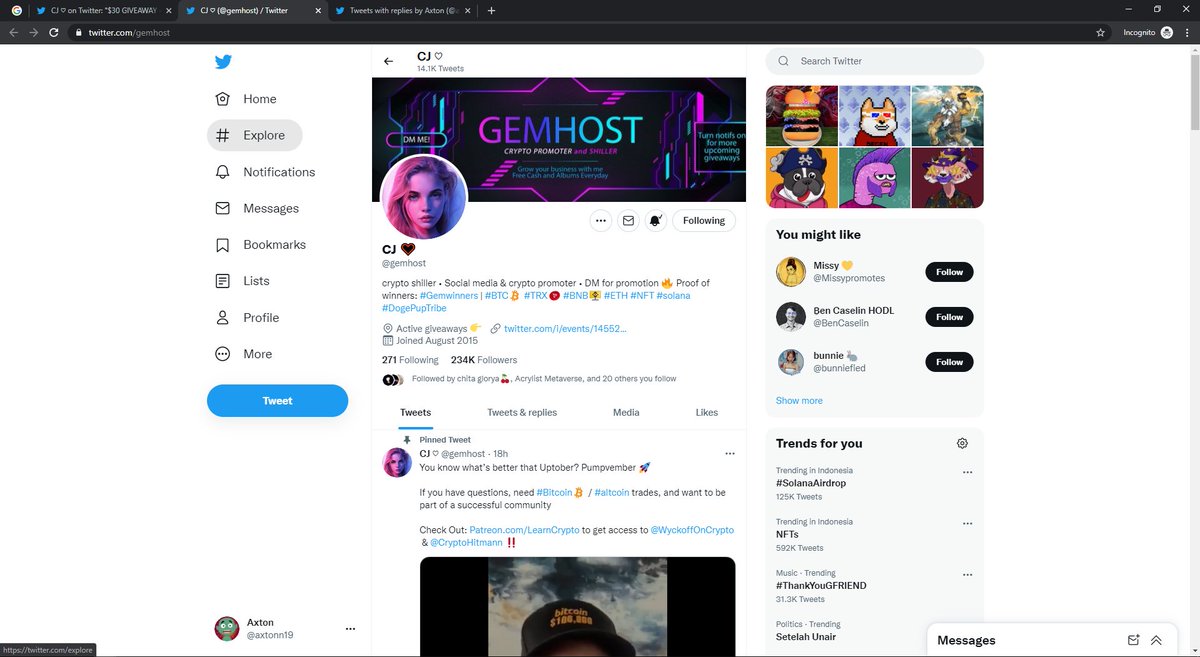View the 271 Following list
Image resolution: width=1200 pixels, height=657 pixels.
pyautogui.click(x=410, y=360)
